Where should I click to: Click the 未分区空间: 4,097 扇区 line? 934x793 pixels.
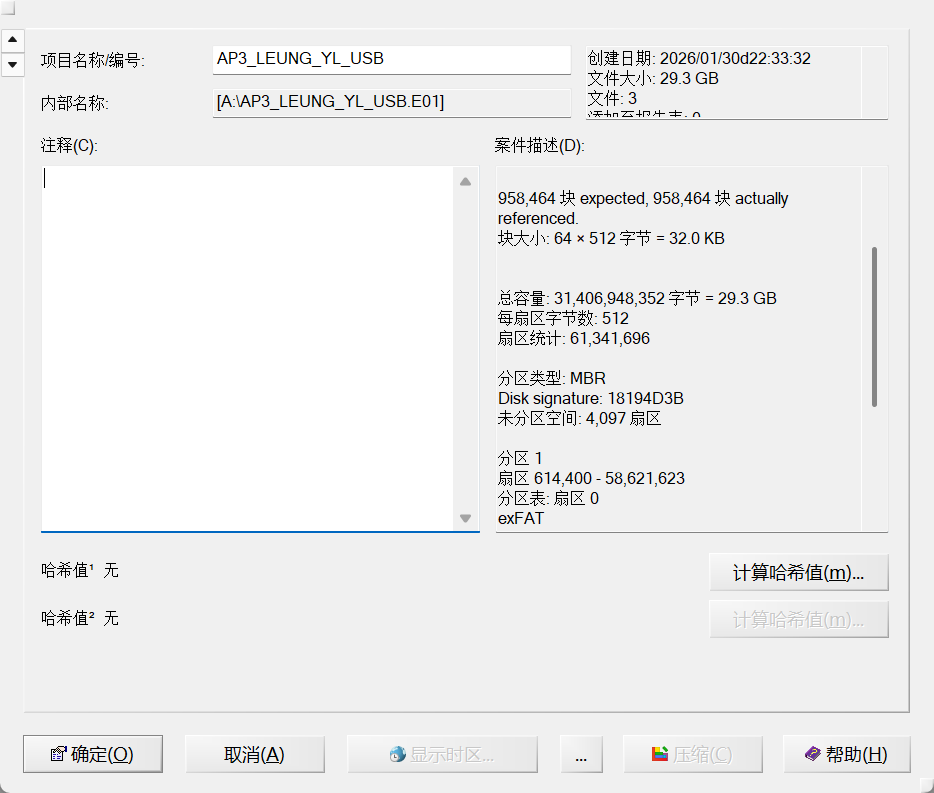(579, 418)
